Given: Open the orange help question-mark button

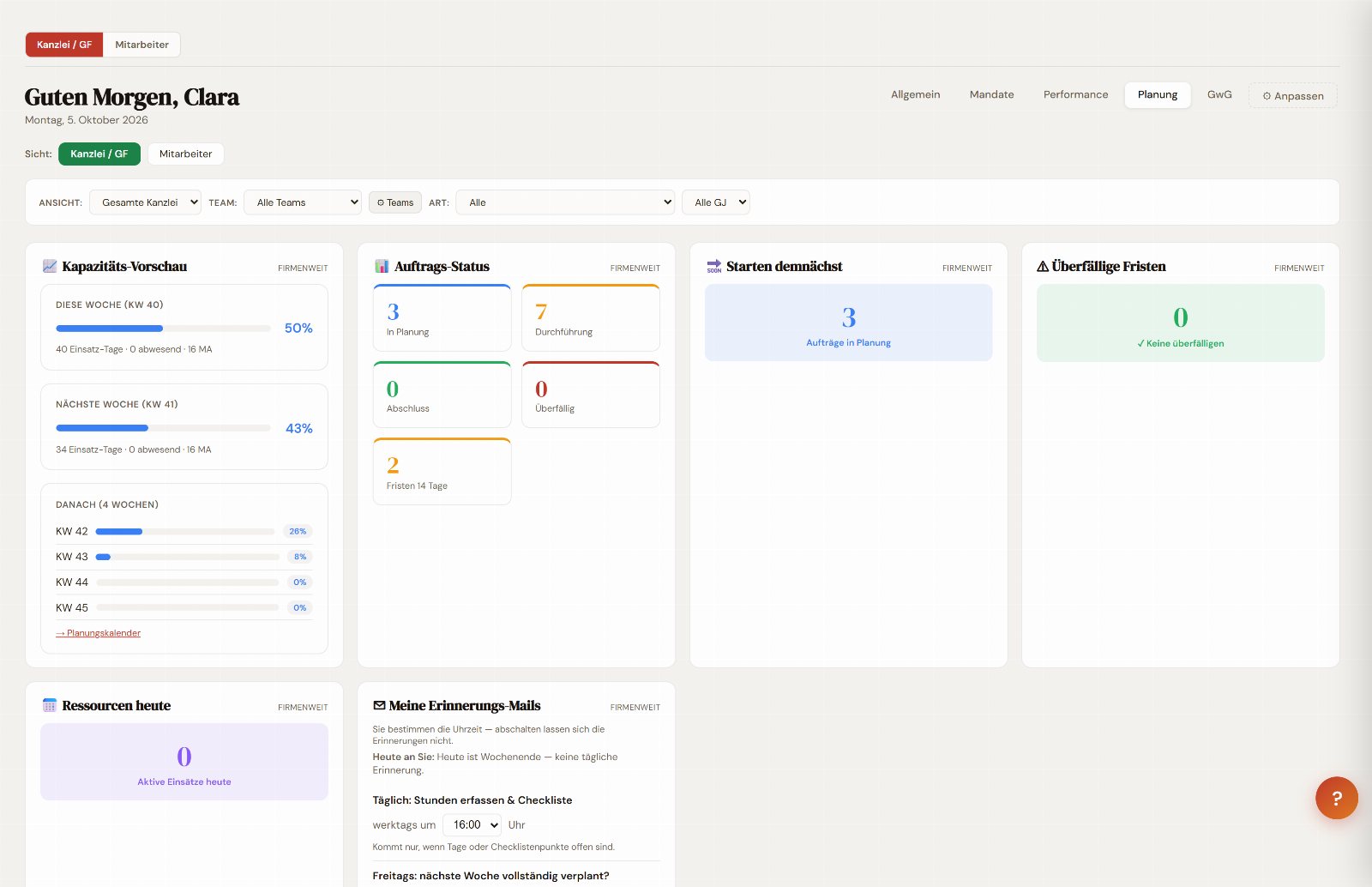Looking at the screenshot, I should pos(1336,798).
